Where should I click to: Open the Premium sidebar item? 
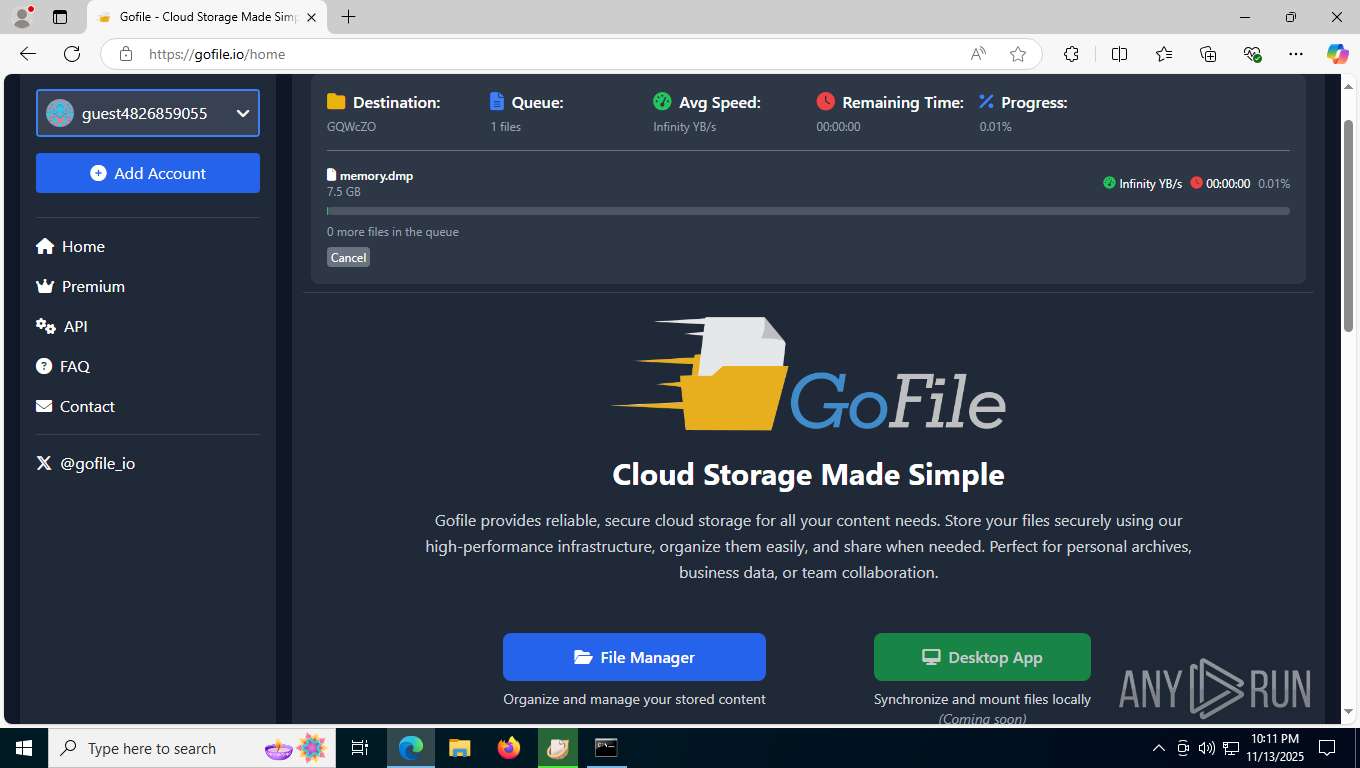(x=80, y=286)
